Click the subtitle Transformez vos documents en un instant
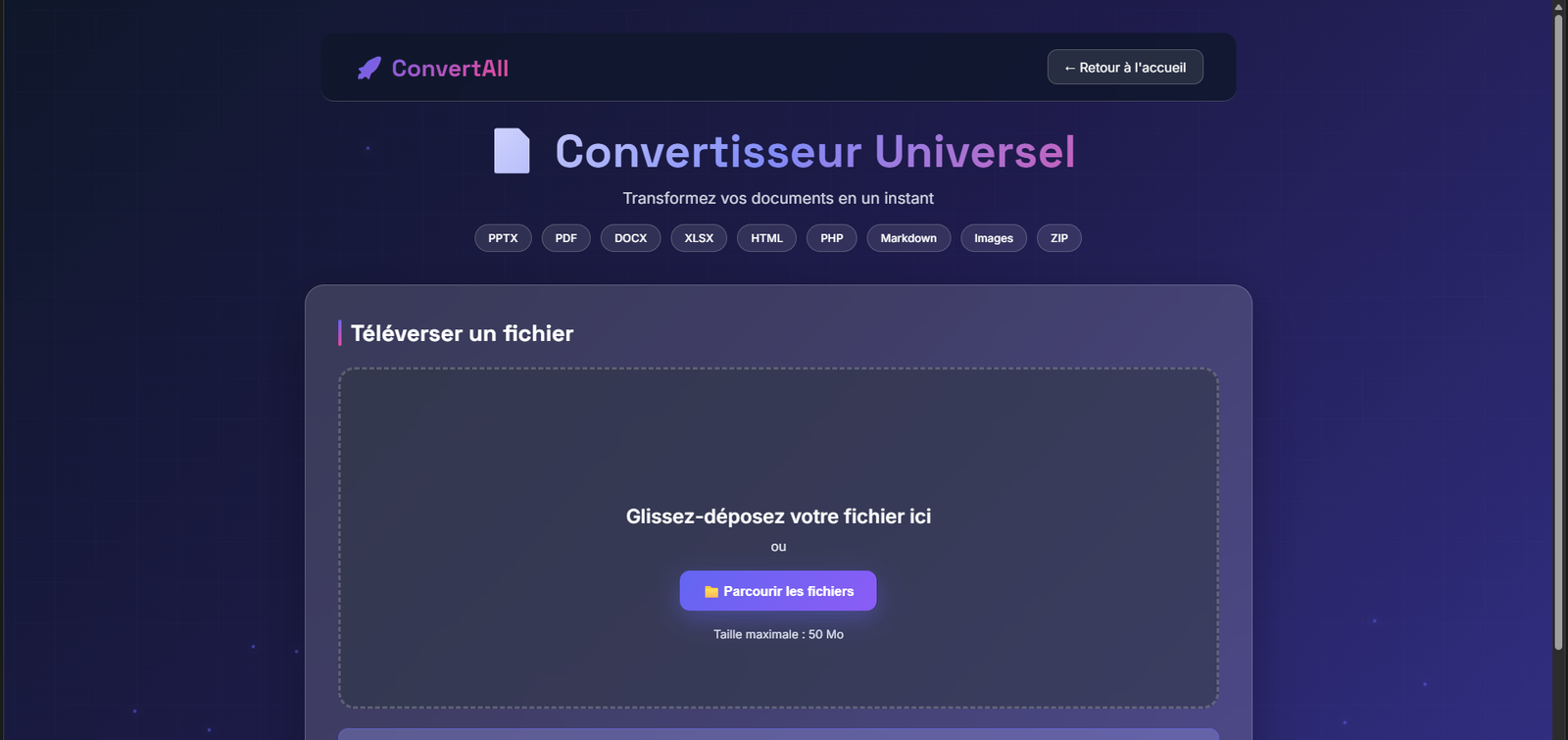1568x740 pixels. tap(778, 198)
